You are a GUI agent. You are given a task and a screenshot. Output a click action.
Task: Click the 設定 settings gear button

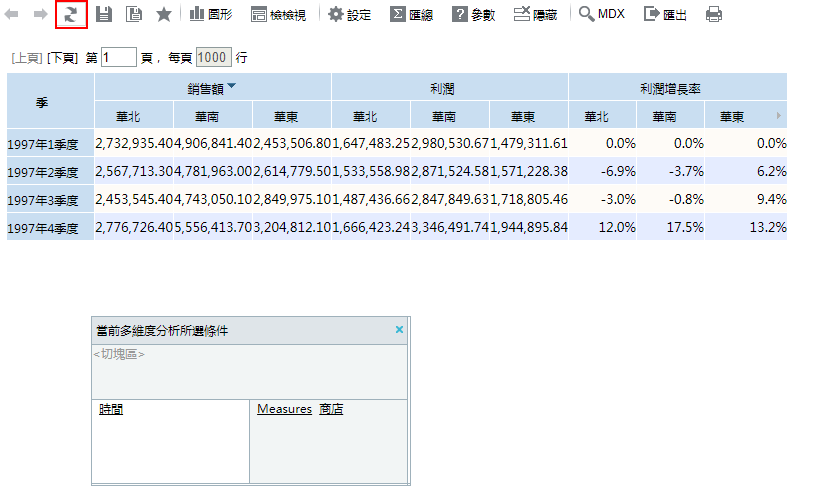click(x=350, y=15)
